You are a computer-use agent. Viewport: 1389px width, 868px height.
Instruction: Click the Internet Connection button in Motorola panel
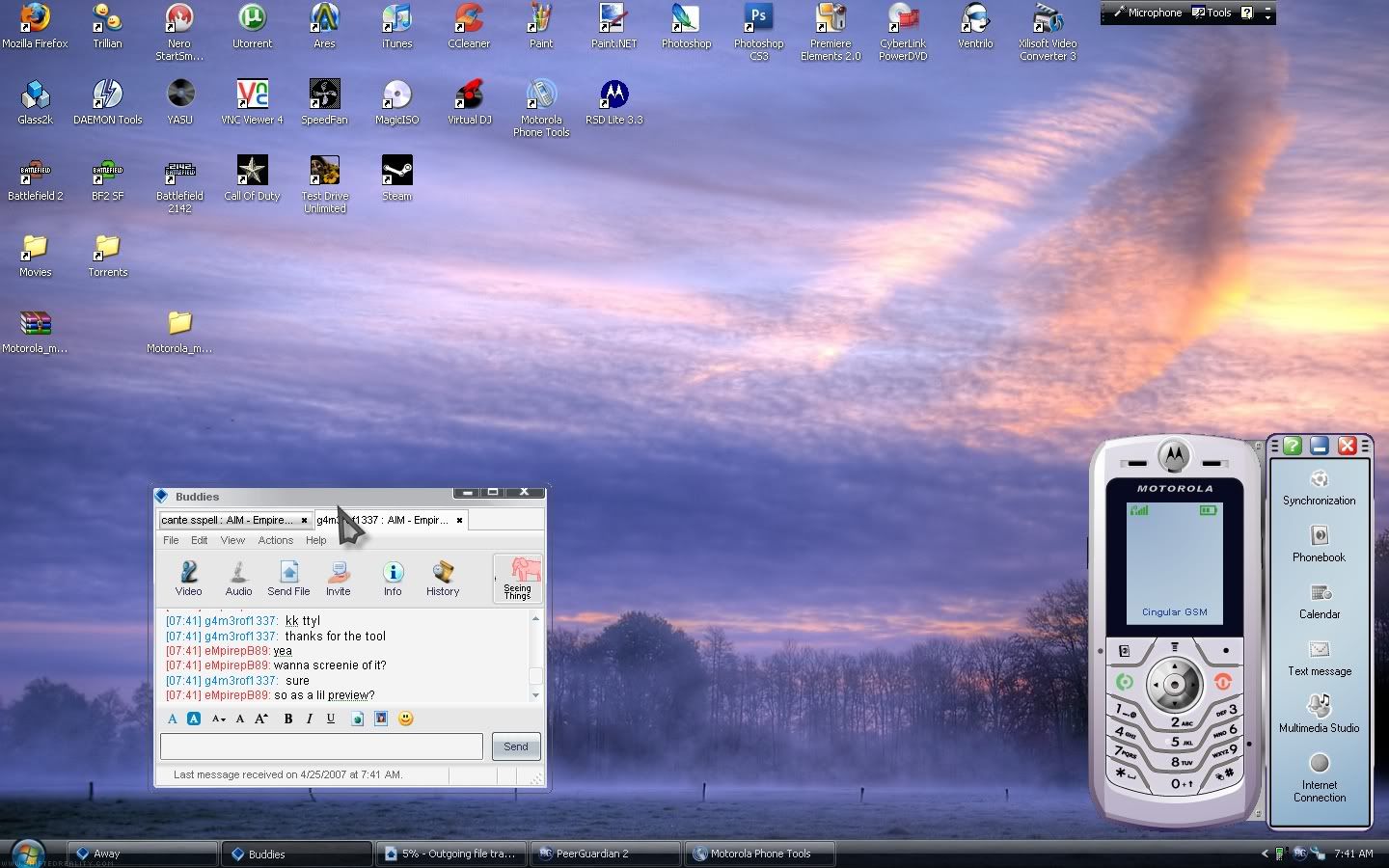tap(1319, 777)
